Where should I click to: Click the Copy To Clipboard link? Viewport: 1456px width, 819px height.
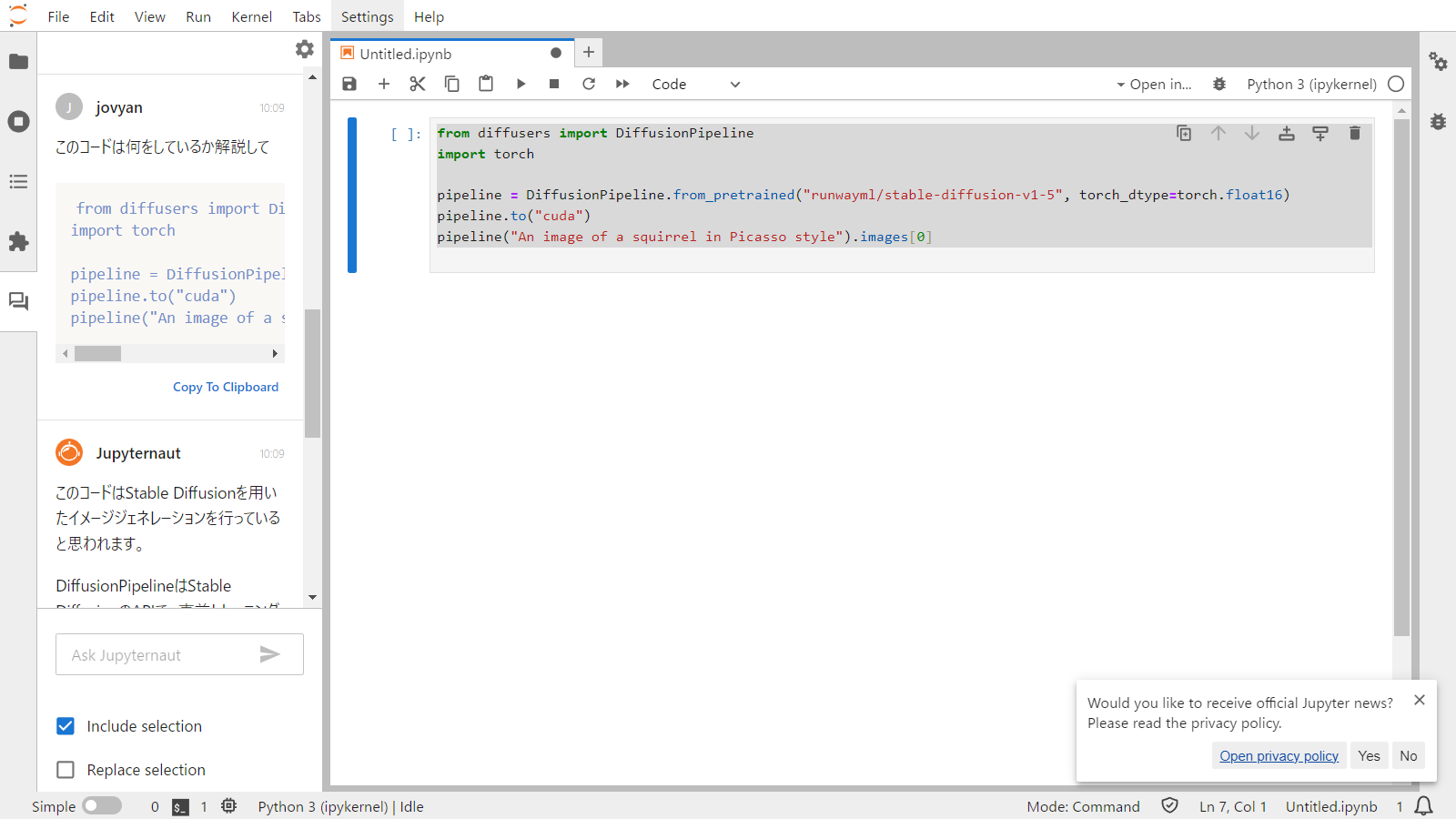pos(226,387)
